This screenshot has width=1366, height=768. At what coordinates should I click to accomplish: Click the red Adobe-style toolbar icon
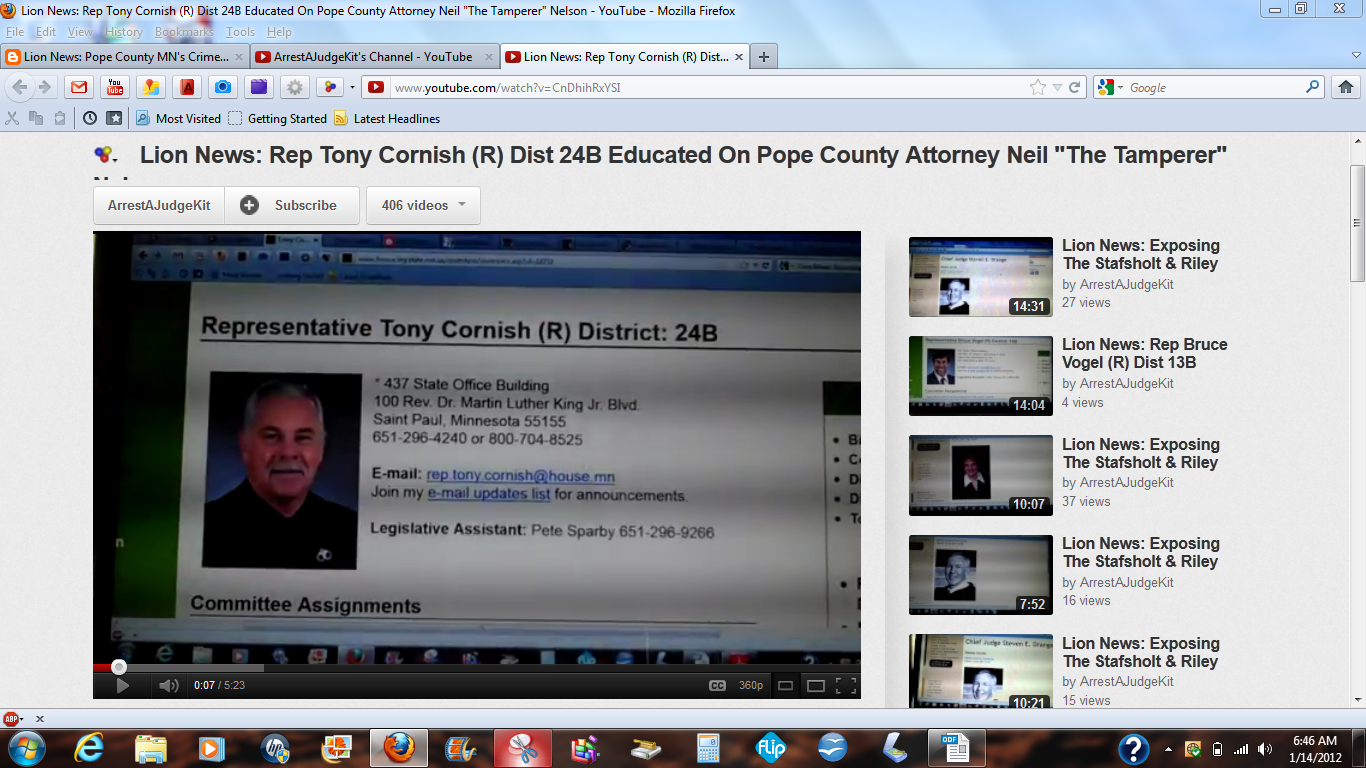click(x=187, y=87)
